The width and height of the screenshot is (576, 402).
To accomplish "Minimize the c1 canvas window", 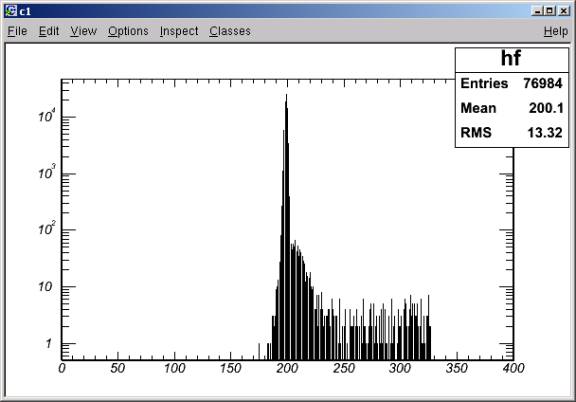I will 537,11.
